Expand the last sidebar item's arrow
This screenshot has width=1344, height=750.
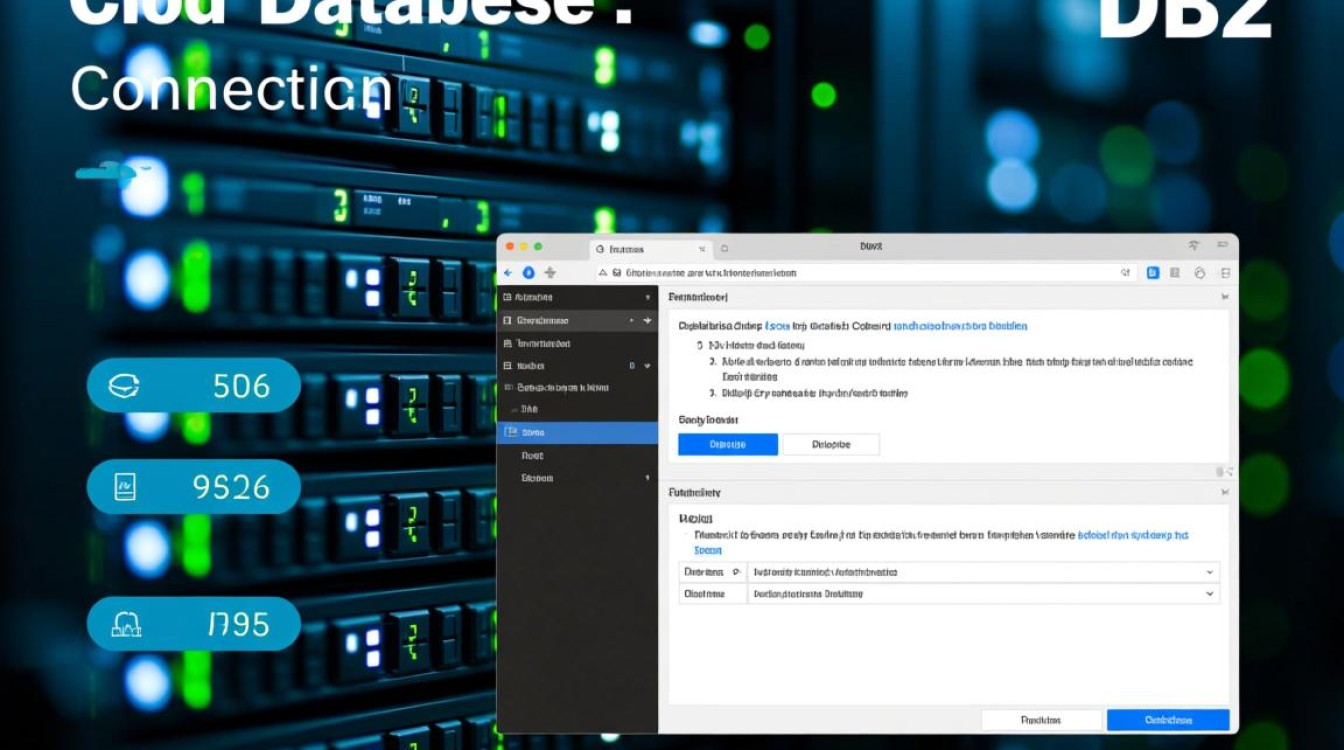[648, 478]
